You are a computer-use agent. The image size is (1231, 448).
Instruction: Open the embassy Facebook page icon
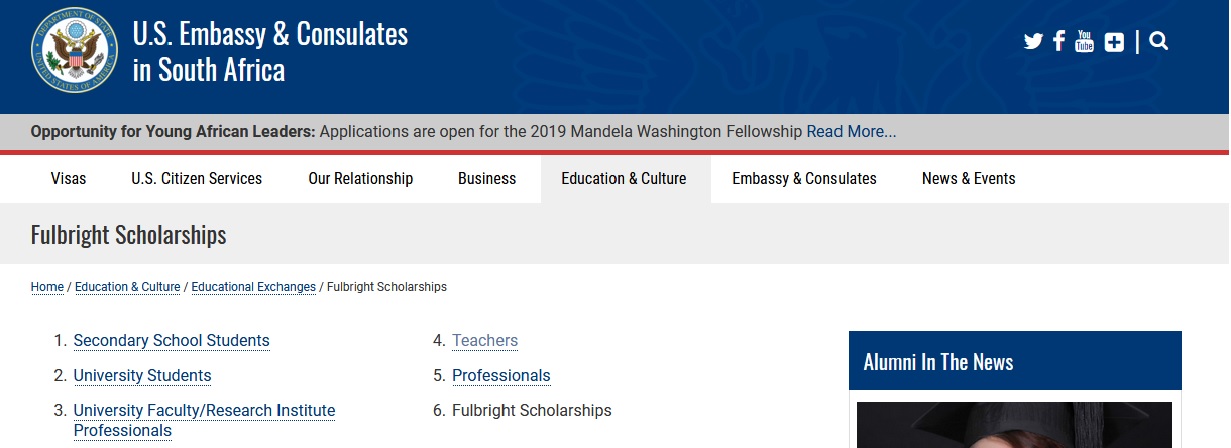[1059, 42]
